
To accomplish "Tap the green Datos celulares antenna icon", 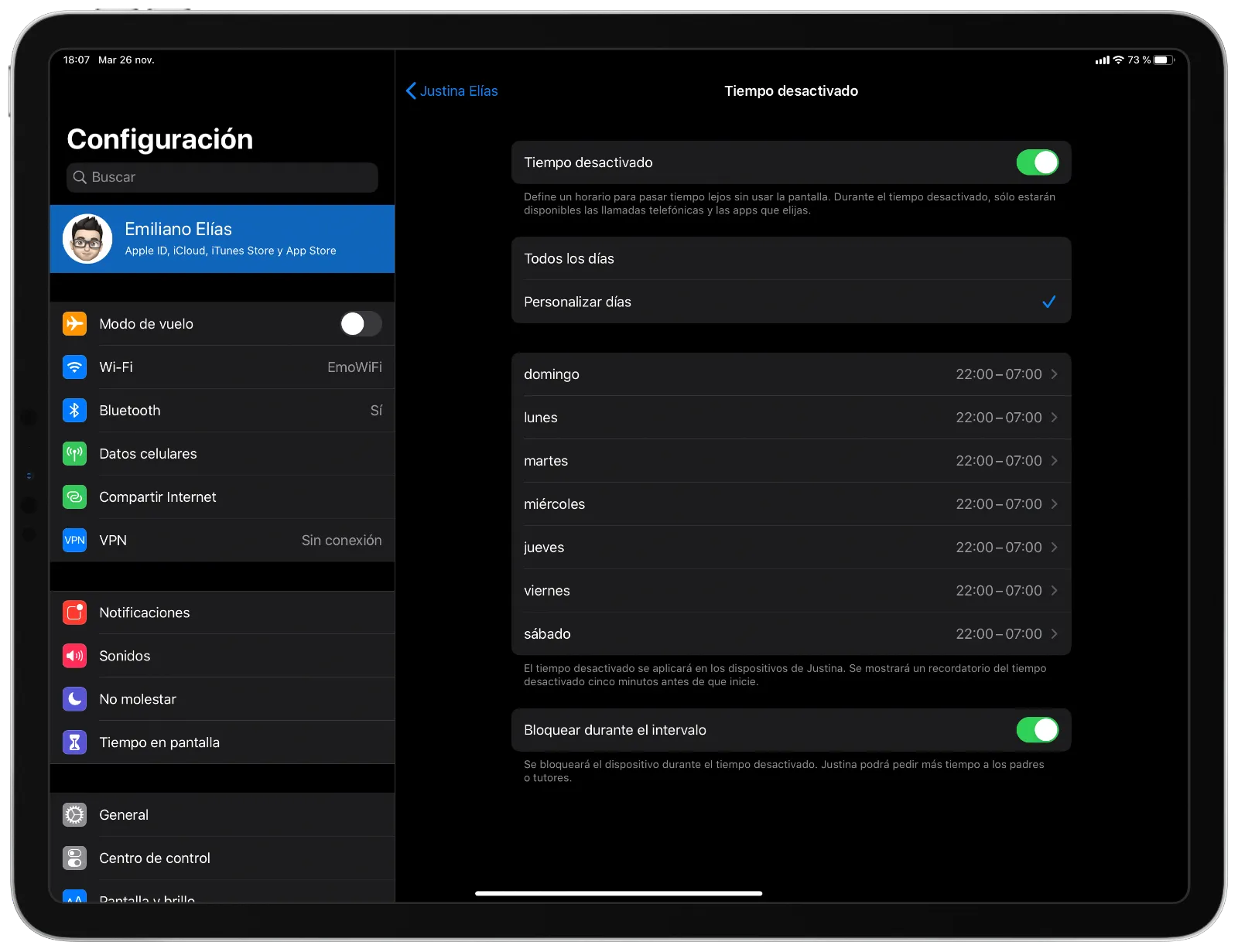I will pyautogui.click(x=74, y=454).
